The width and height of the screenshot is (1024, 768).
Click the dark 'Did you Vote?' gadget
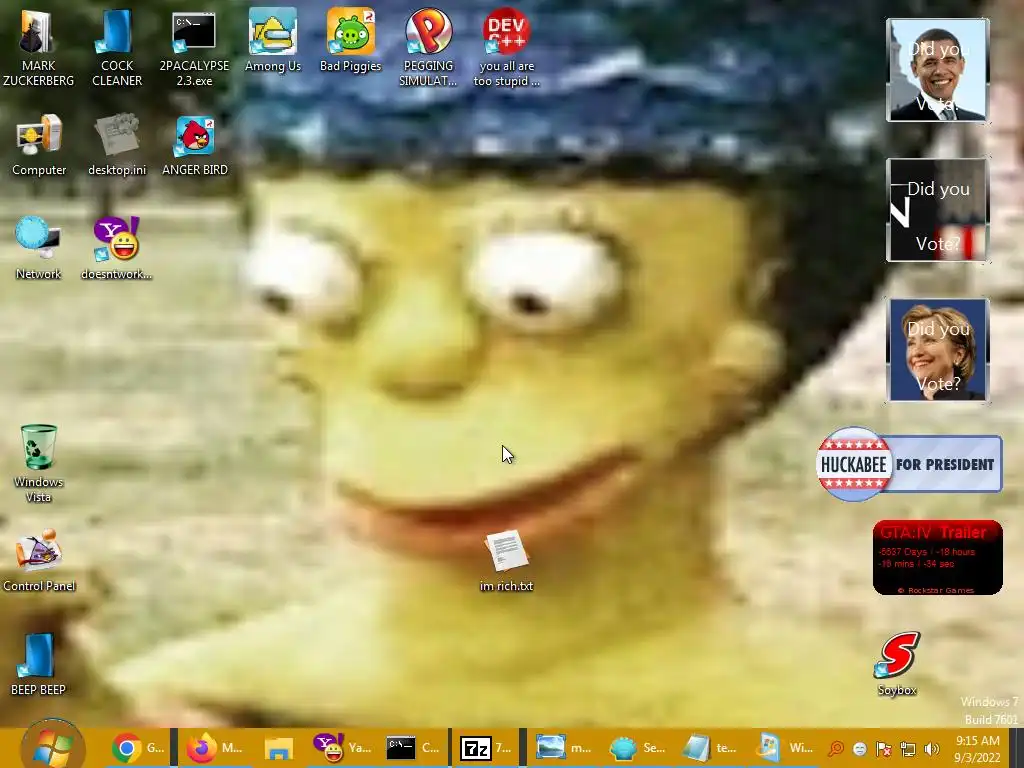click(x=937, y=210)
